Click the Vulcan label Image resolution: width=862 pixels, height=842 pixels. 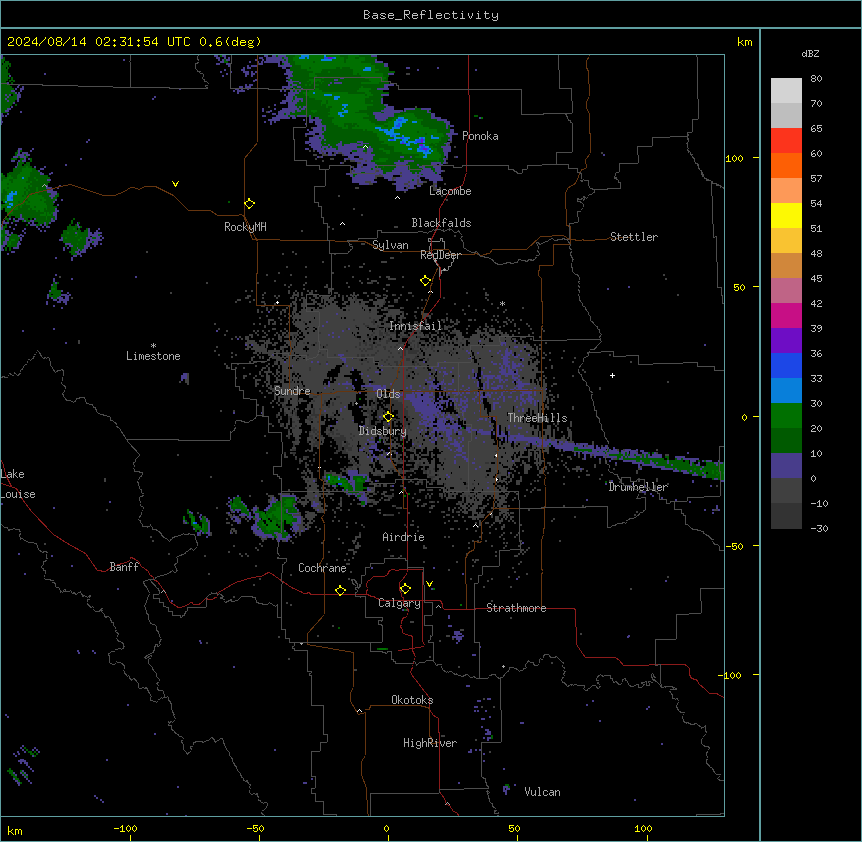(543, 792)
